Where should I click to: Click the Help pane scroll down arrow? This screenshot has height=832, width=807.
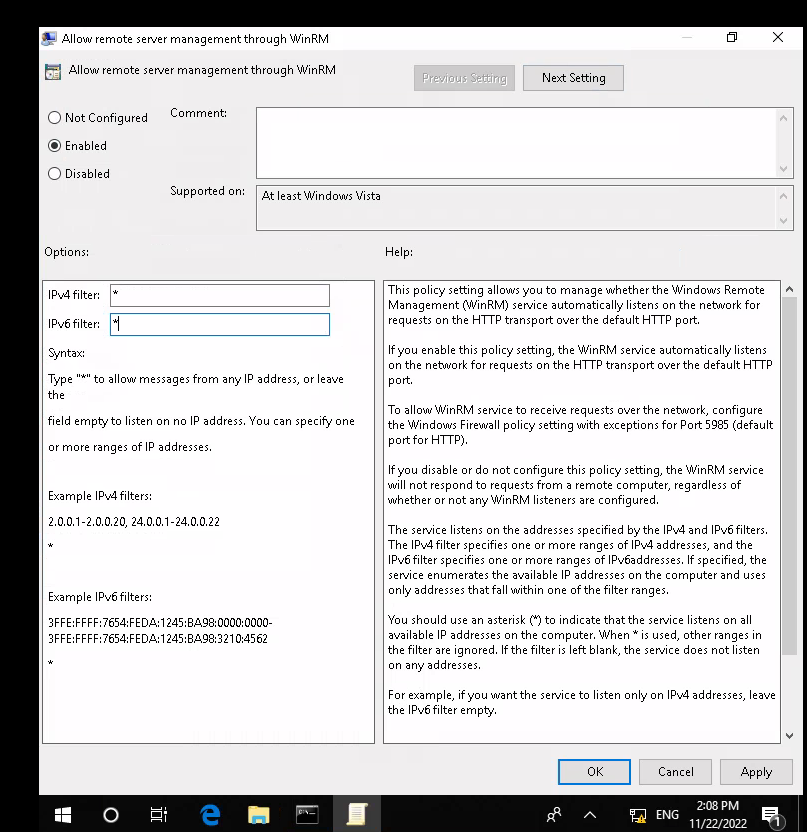[x=789, y=735]
